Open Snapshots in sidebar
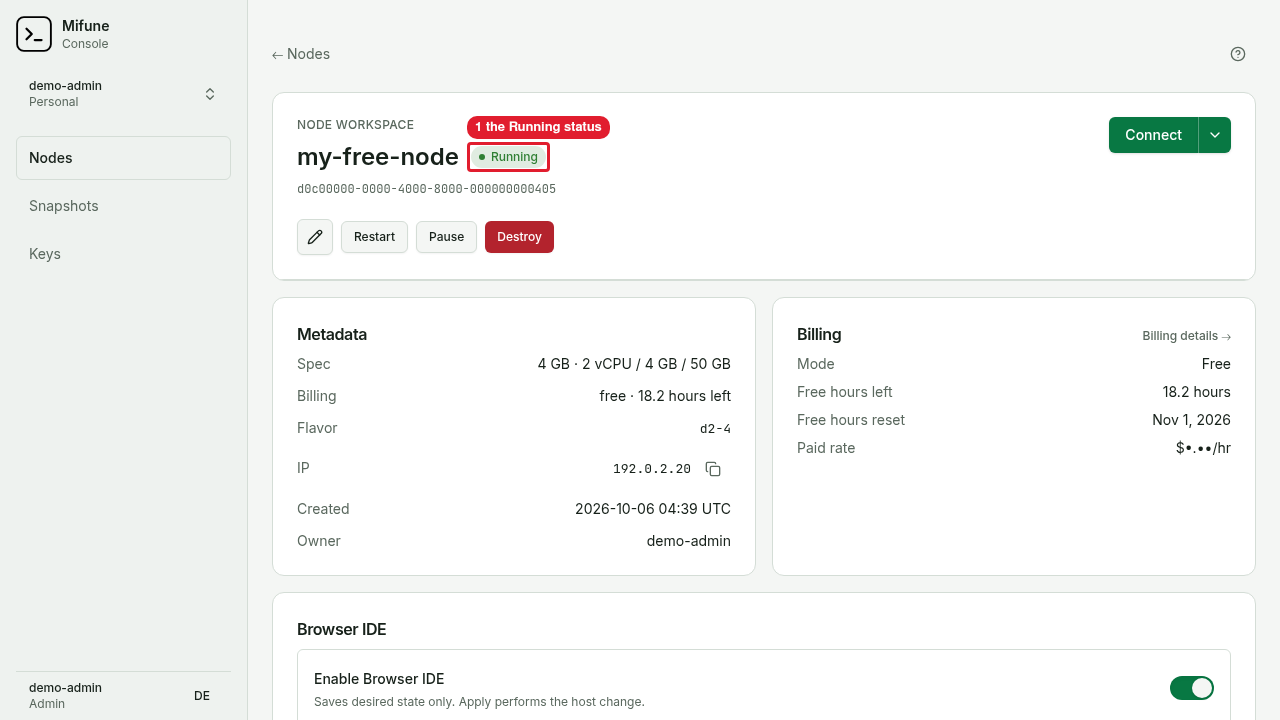Image resolution: width=1280 pixels, height=720 pixels. coord(123,206)
